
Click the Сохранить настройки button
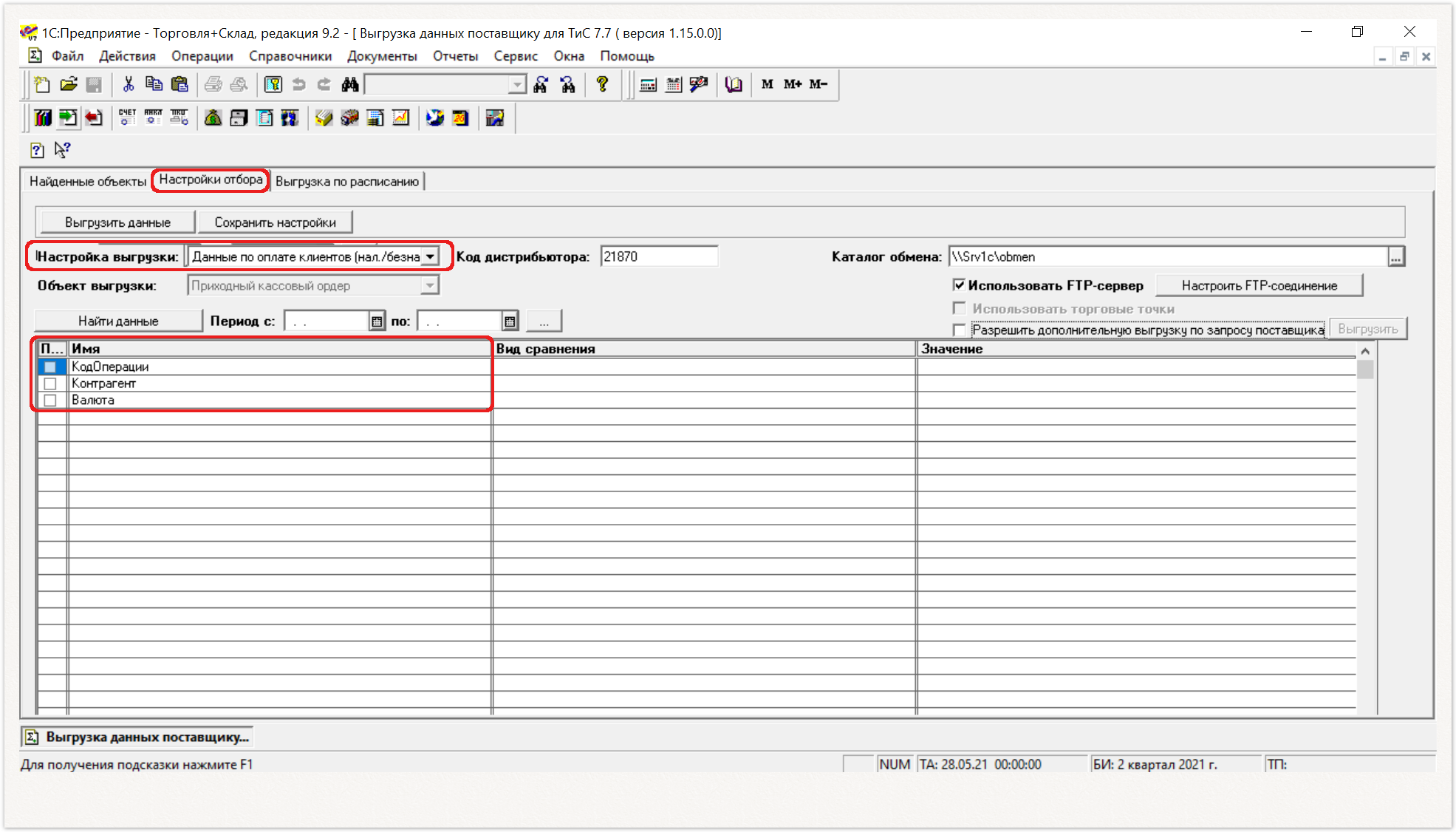point(275,222)
